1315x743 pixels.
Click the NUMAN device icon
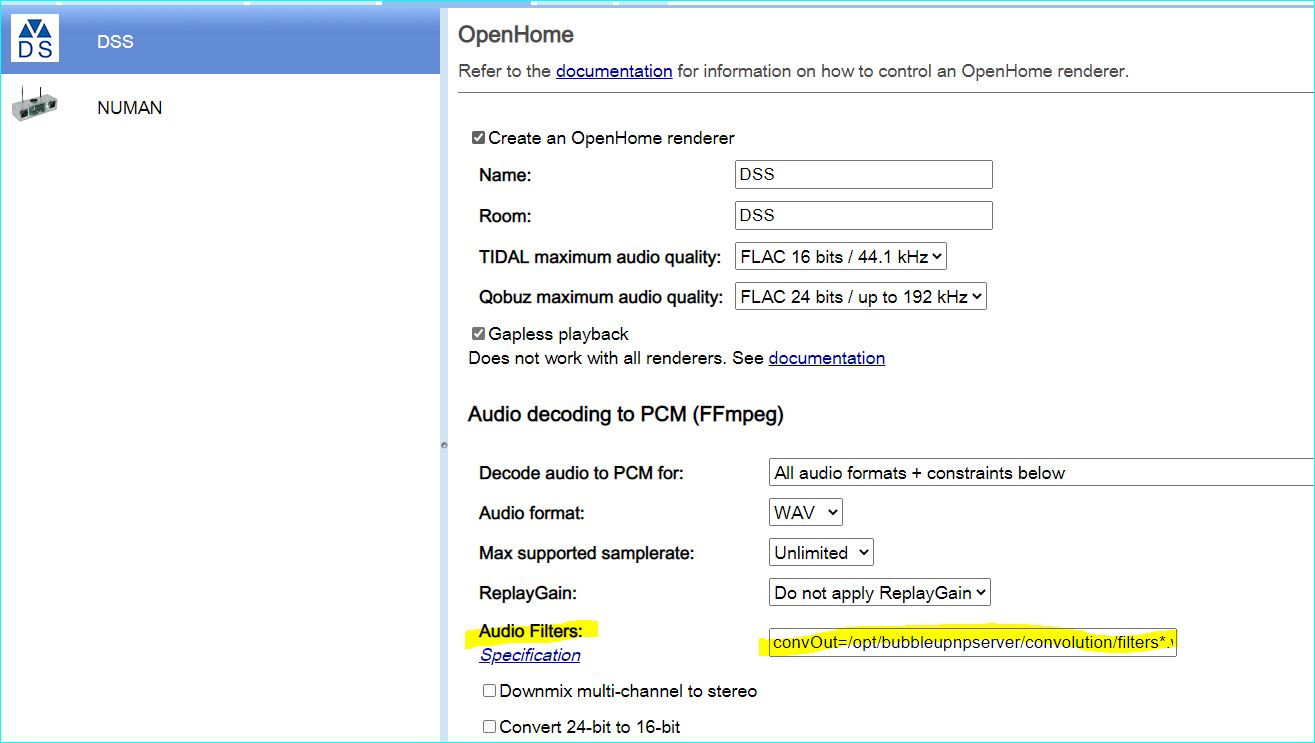coord(35,104)
